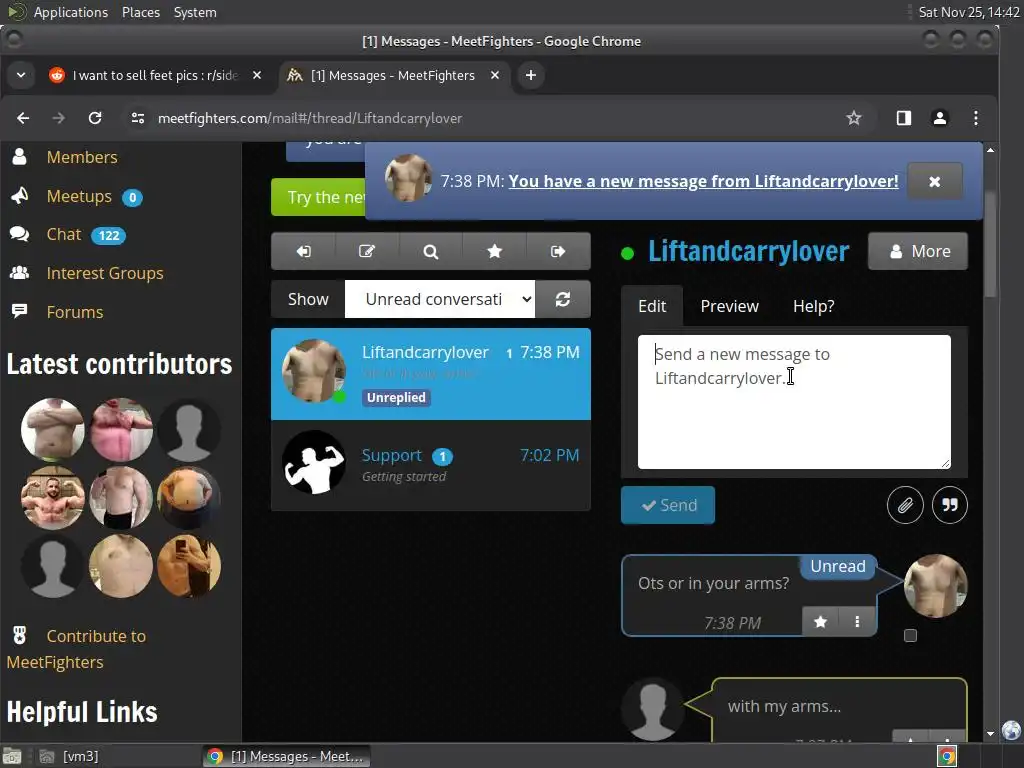Open the More button for Liftandcarrylover

point(918,251)
